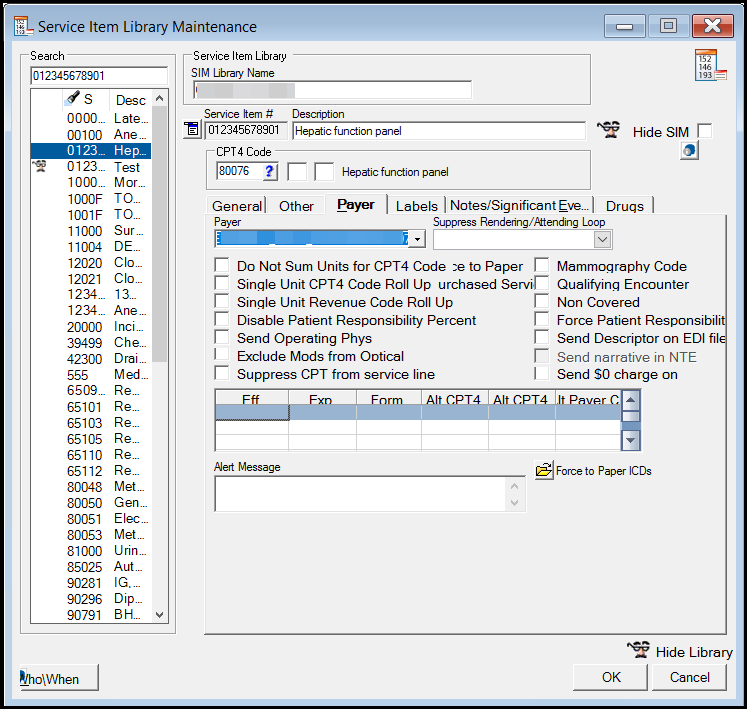Click the flashlight icon in list header
Image resolution: width=747 pixels, height=709 pixels.
tap(72, 98)
